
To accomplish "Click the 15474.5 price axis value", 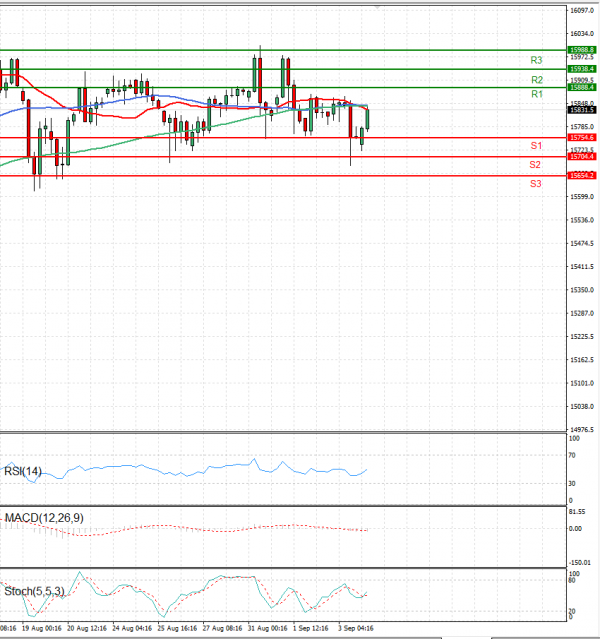I will (x=582, y=243).
